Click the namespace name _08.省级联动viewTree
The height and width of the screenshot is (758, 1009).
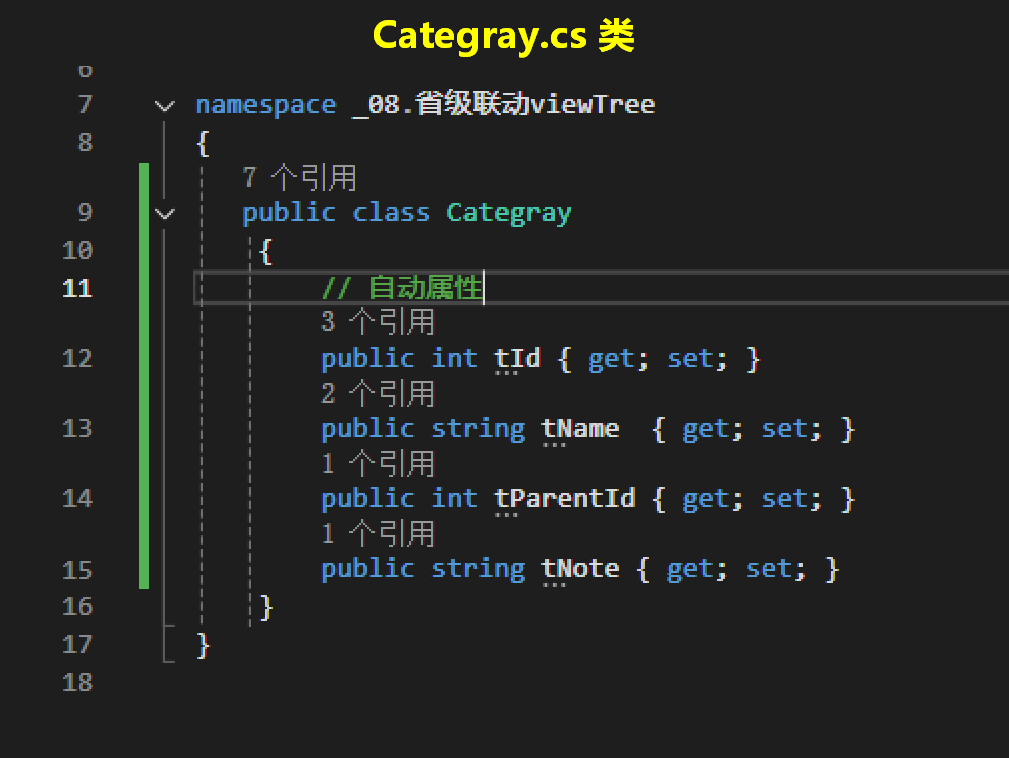pos(503,105)
